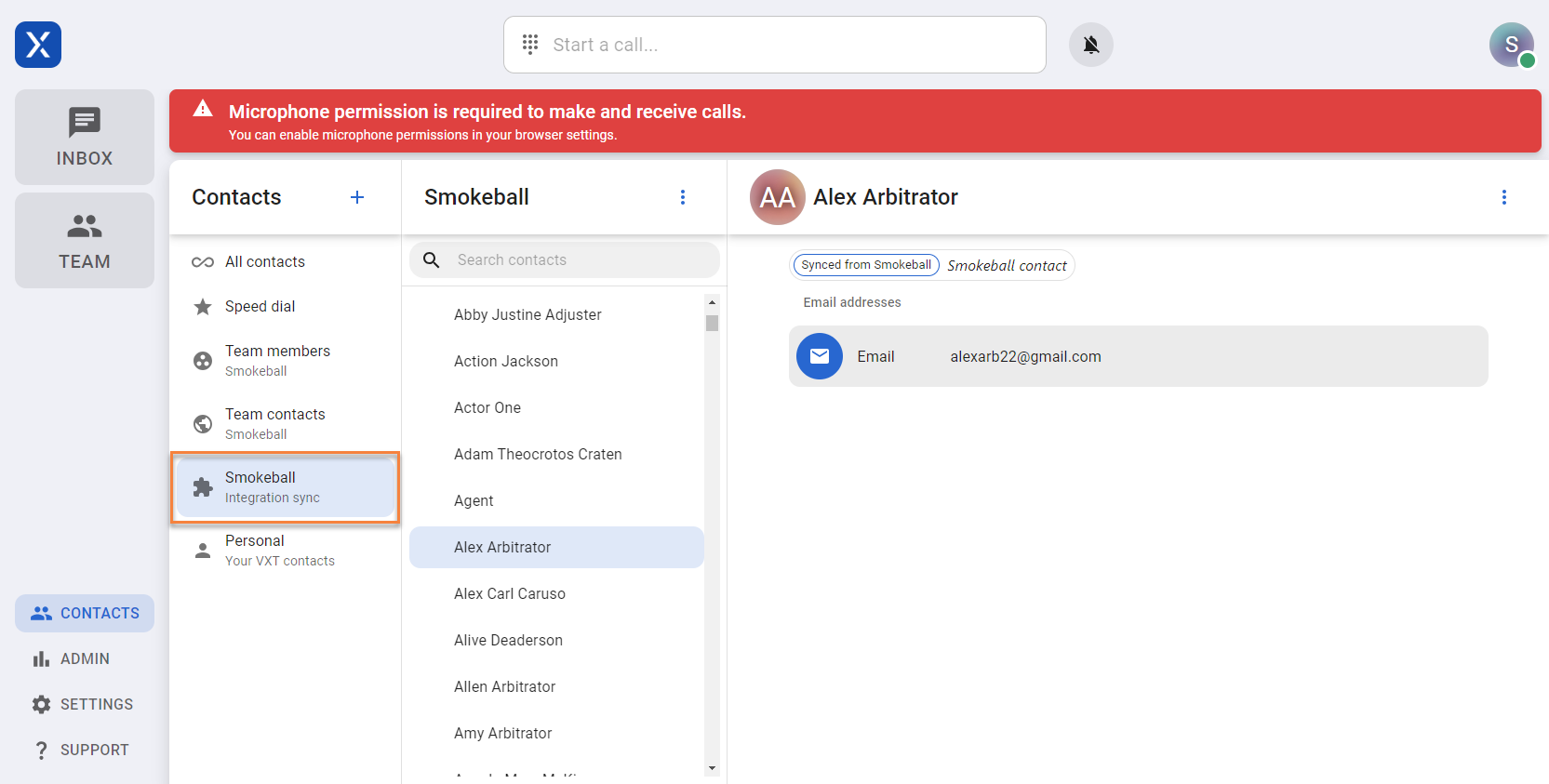The image size is (1549, 784).
Task: Click scrollbar up arrow in contact list
Action: point(712,302)
